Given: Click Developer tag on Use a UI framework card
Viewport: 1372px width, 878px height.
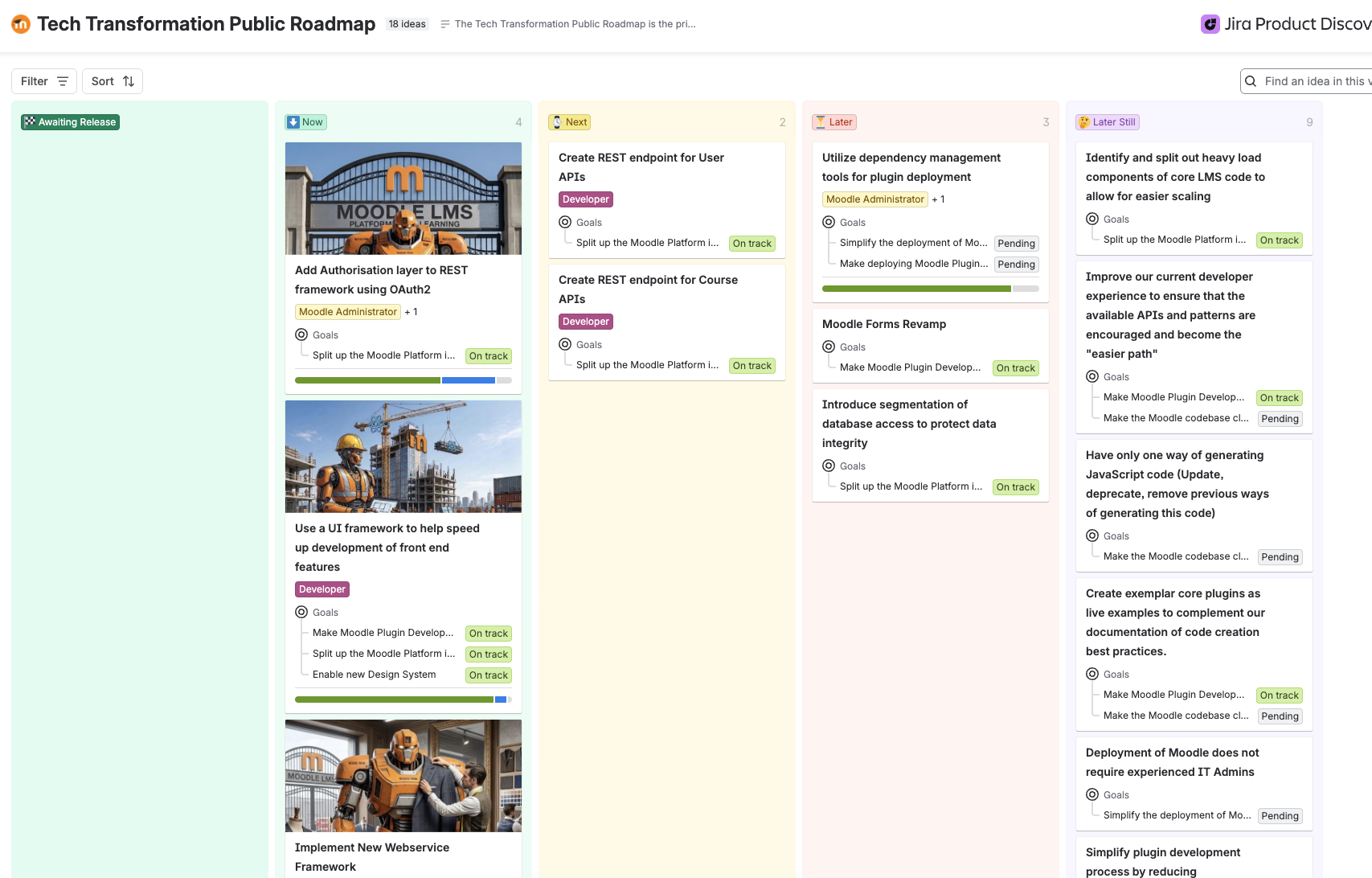Looking at the screenshot, I should coord(322,589).
